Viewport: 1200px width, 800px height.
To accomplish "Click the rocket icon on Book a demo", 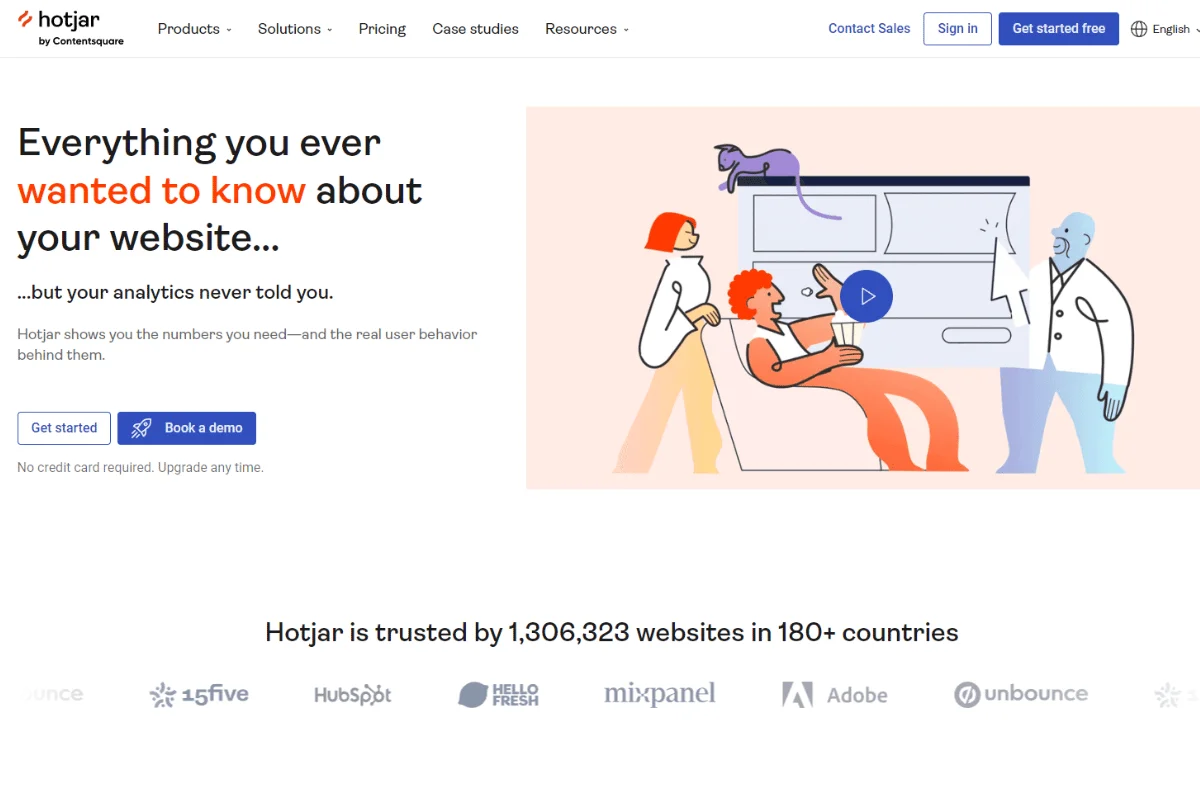I will (140, 428).
